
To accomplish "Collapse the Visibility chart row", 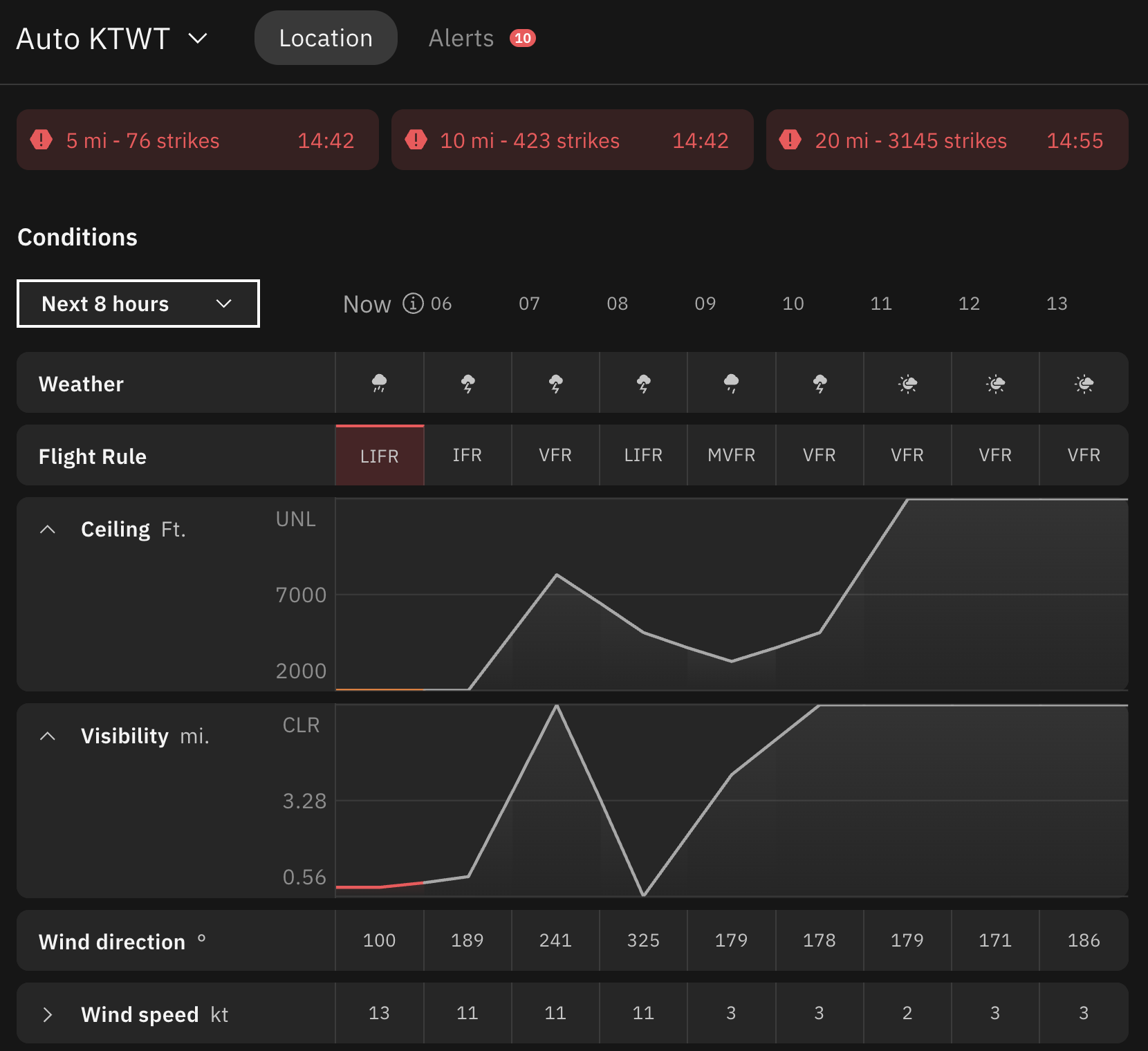I will pyautogui.click(x=48, y=736).
